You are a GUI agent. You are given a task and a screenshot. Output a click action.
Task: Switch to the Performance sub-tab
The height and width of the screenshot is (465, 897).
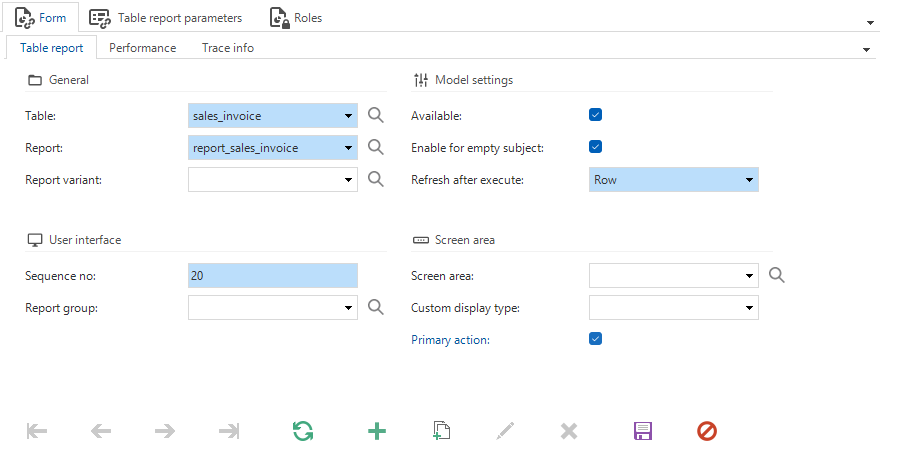(x=142, y=48)
